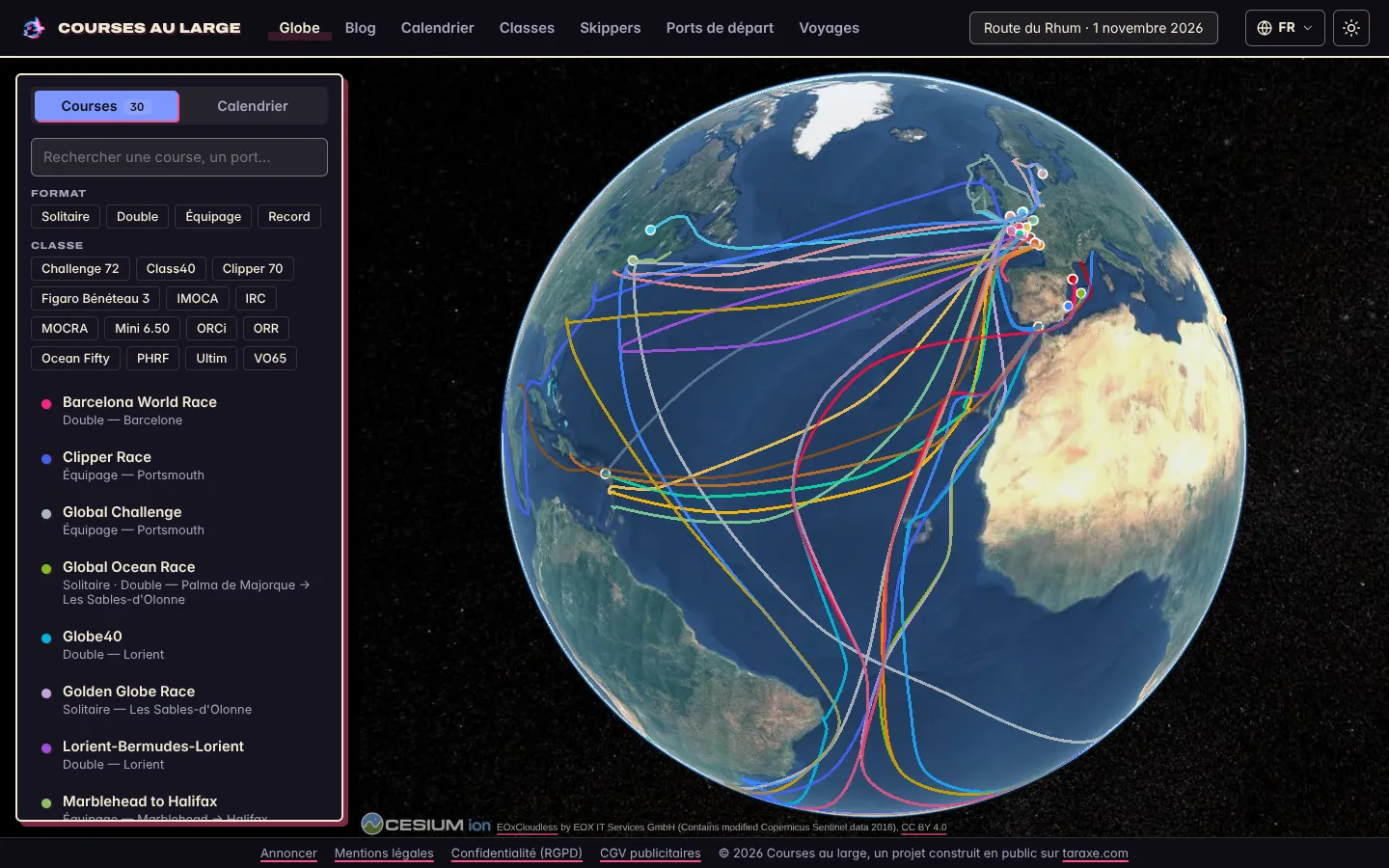Toggle the Solitaire format filter
Viewport: 1389px width, 868px height.
click(66, 217)
